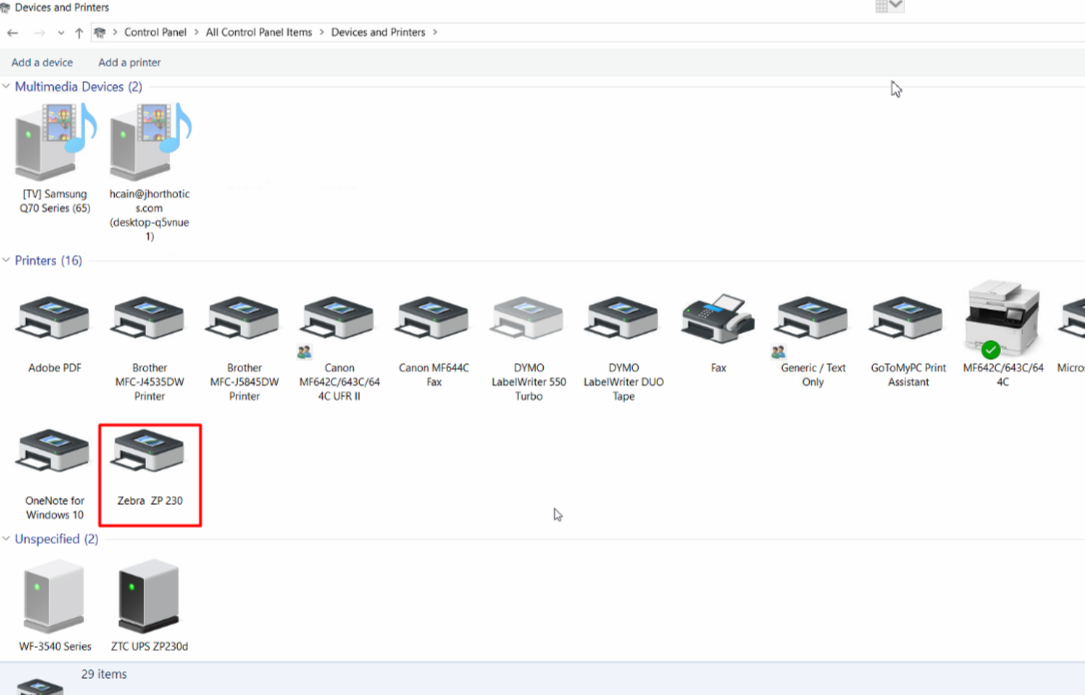Open the view options dropdown arrow
The image size is (1085, 695).
click(x=897, y=6)
